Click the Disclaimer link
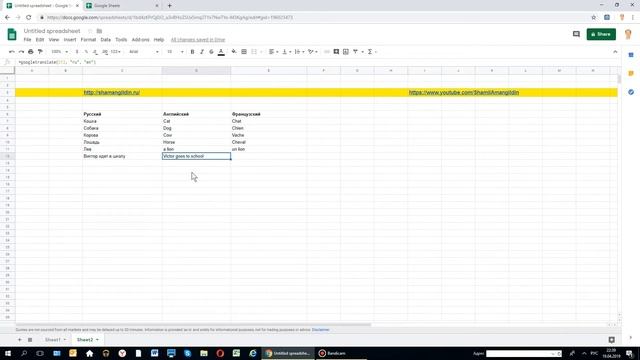The image size is (640, 360). 320,330
